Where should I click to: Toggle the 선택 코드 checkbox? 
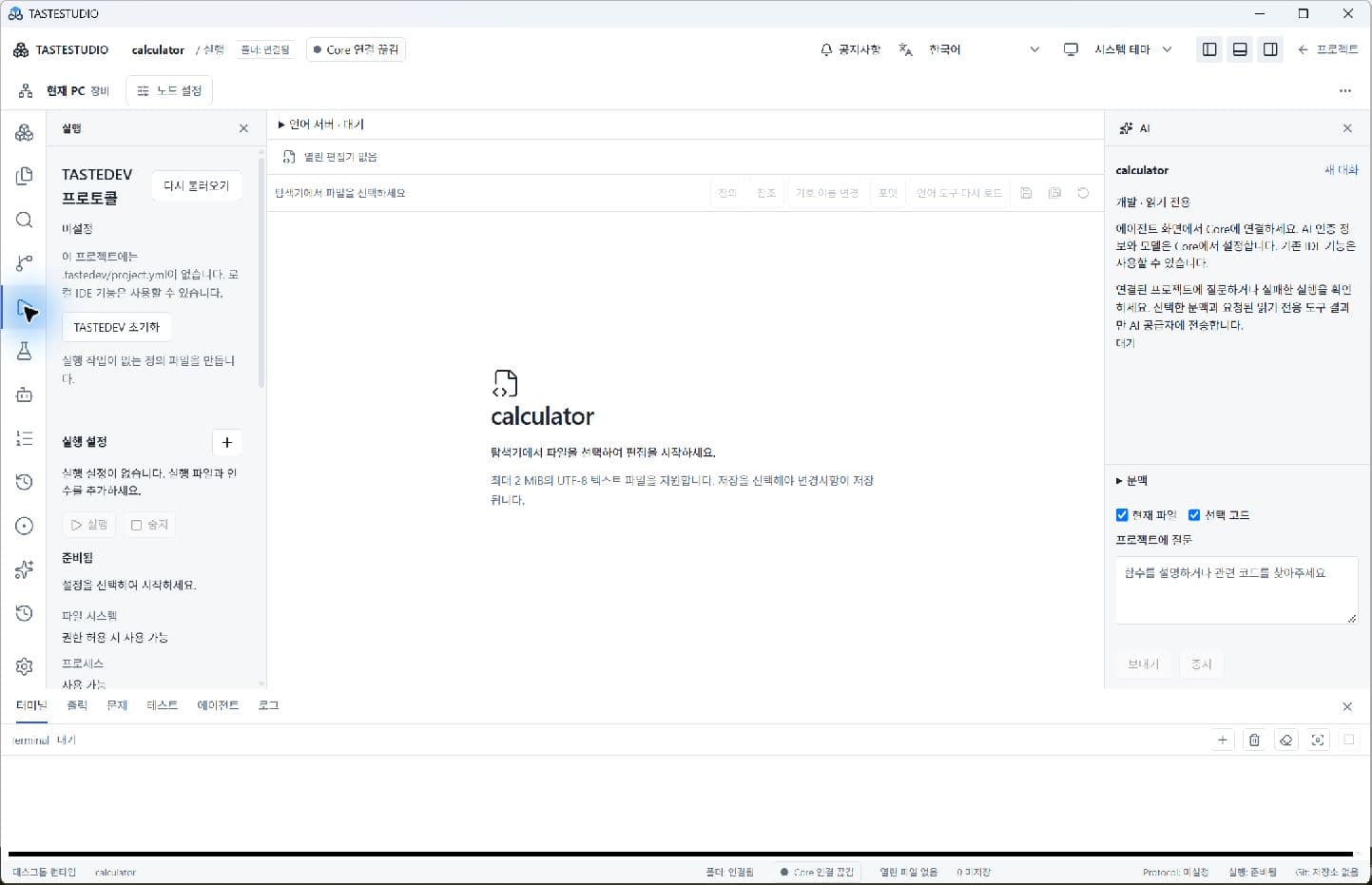click(1194, 515)
